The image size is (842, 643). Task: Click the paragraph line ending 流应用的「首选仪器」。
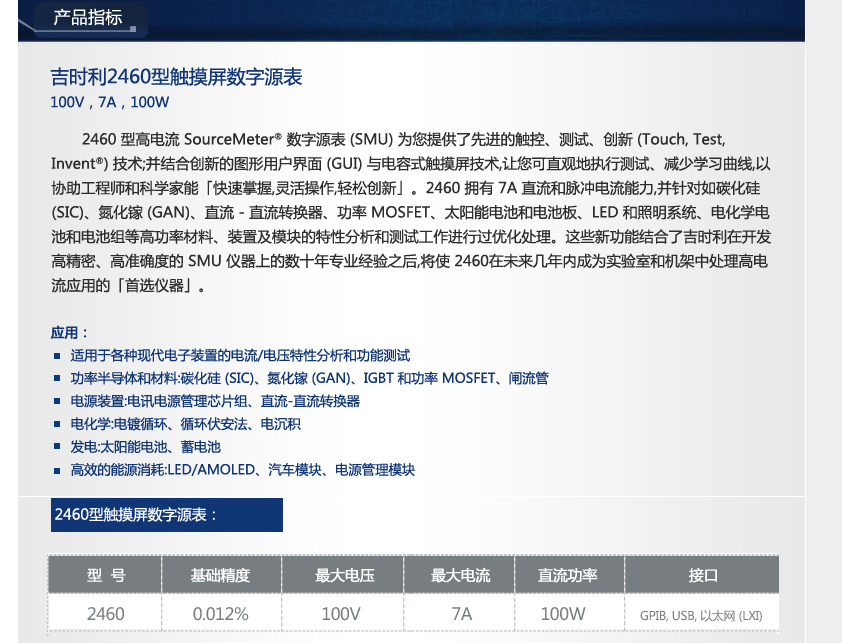click(128, 286)
